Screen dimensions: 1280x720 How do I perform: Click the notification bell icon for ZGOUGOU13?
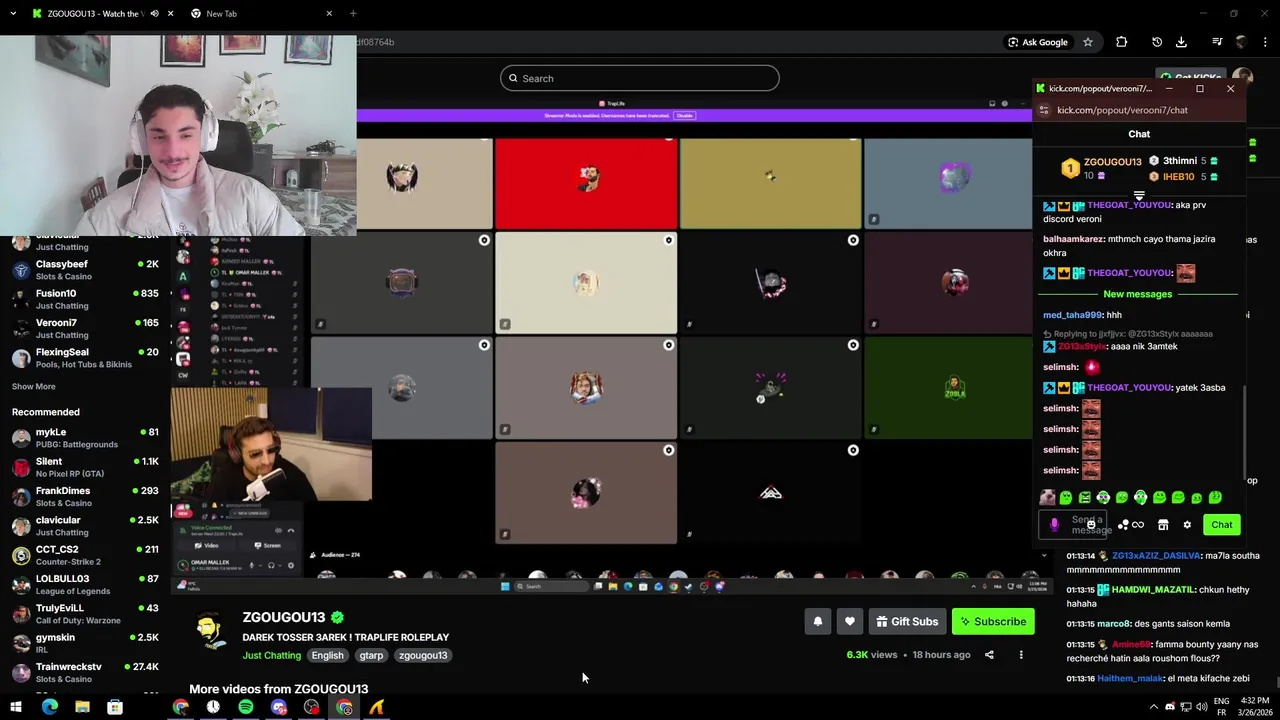pos(818,621)
